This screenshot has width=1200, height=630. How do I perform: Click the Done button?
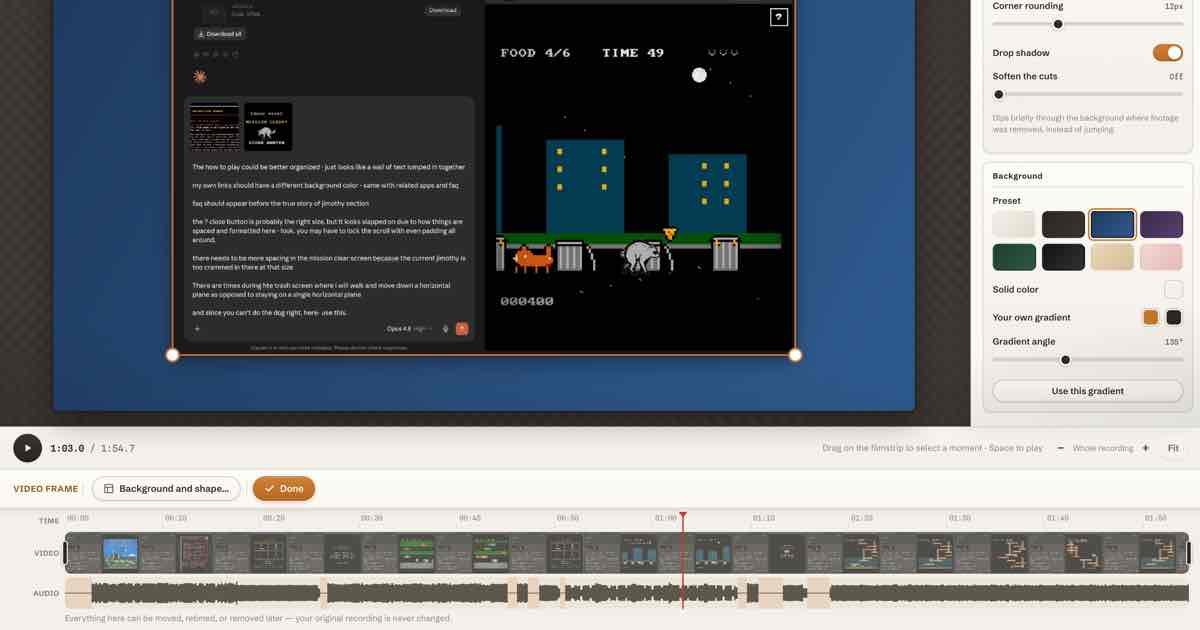[x=284, y=489]
